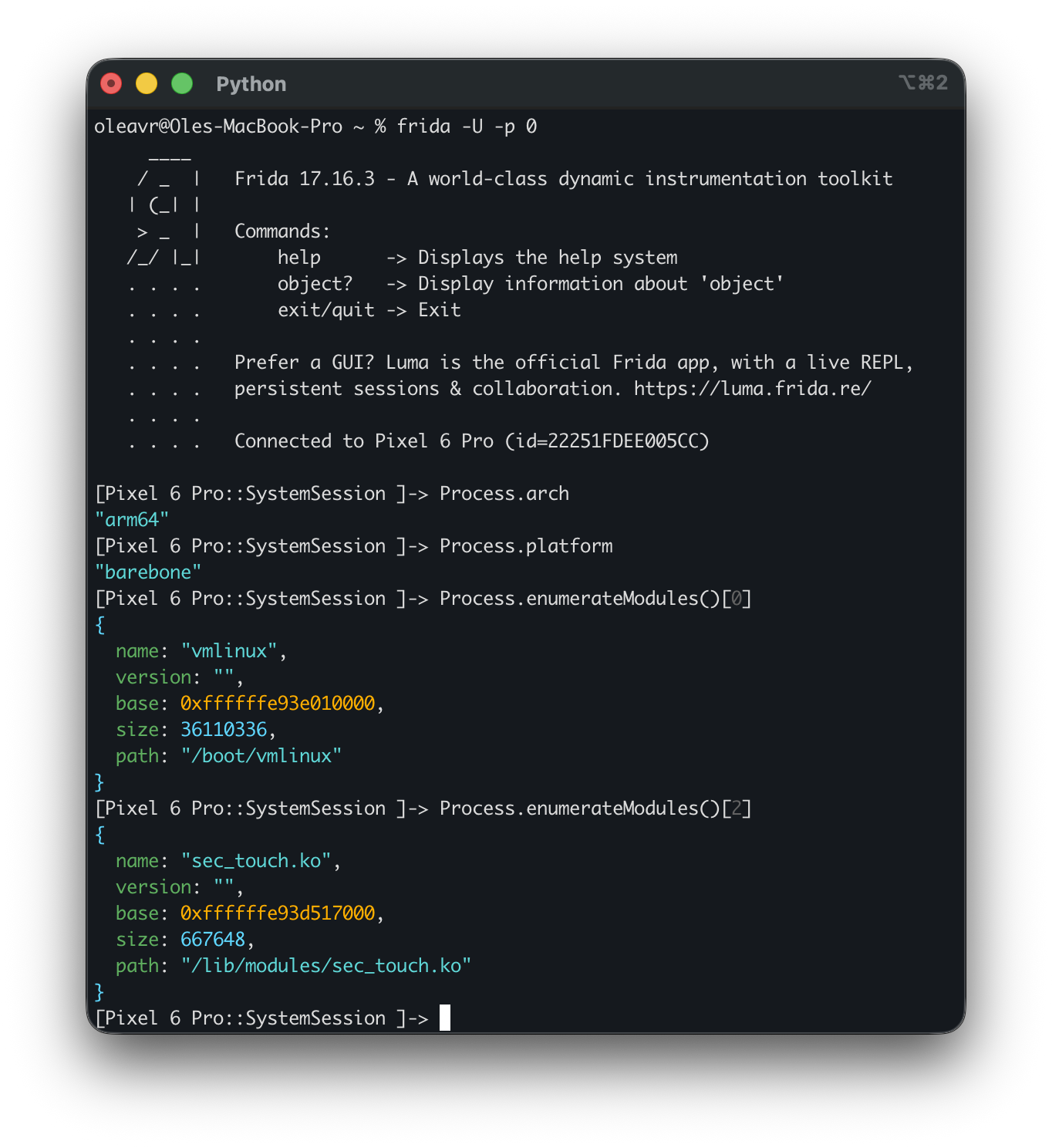1052x1148 pixels.
Task: Click the 'Process.arch' command
Action: click(x=504, y=494)
